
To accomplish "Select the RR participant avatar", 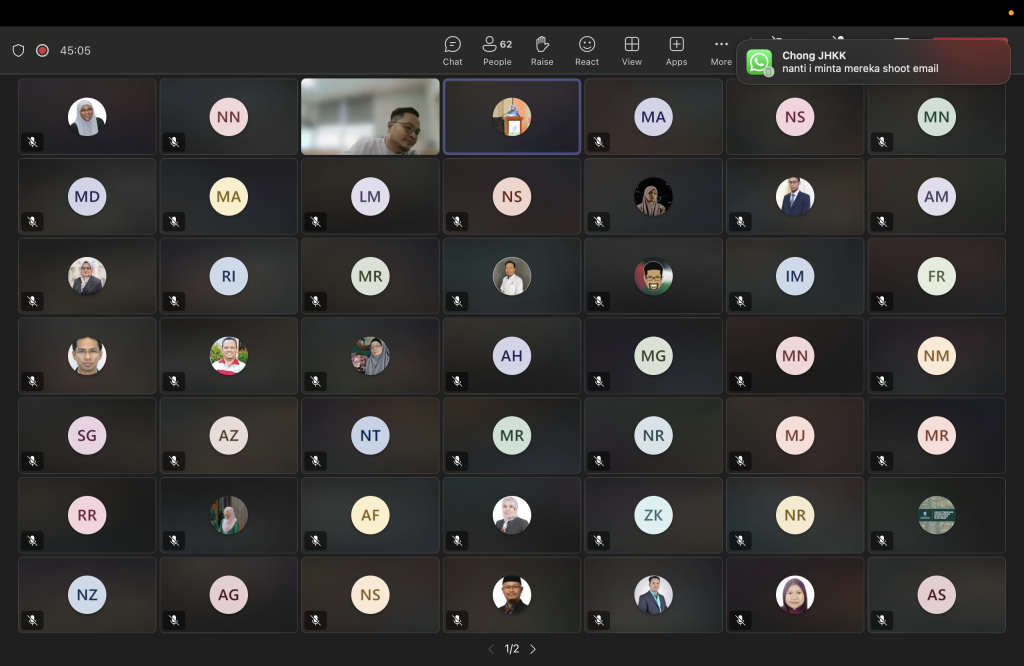I will (x=87, y=515).
